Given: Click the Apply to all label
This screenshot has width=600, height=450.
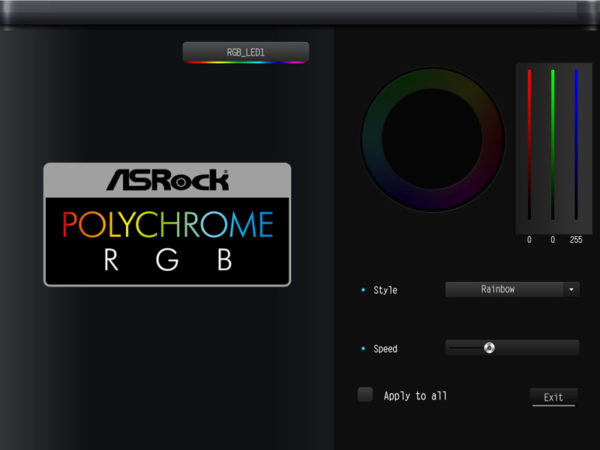Looking at the screenshot, I should click(415, 396).
